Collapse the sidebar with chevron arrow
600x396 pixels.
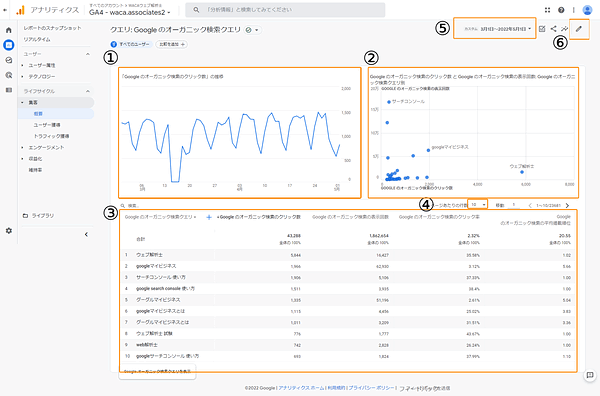(x=86, y=234)
